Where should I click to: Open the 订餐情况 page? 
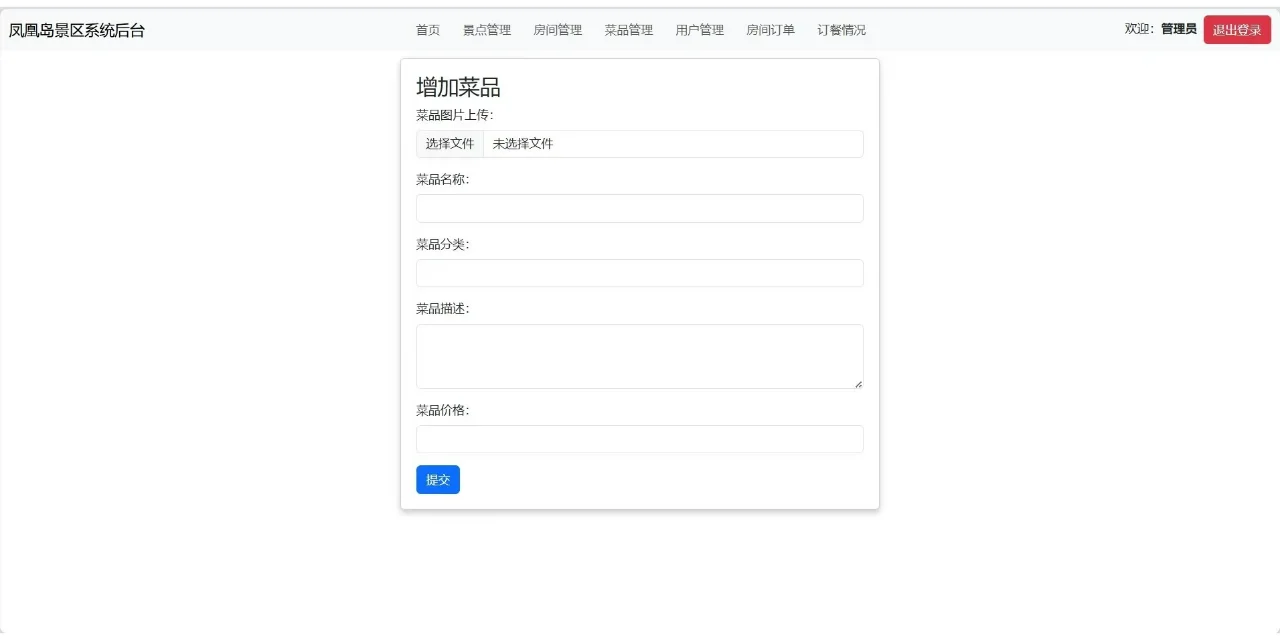point(841,30)
